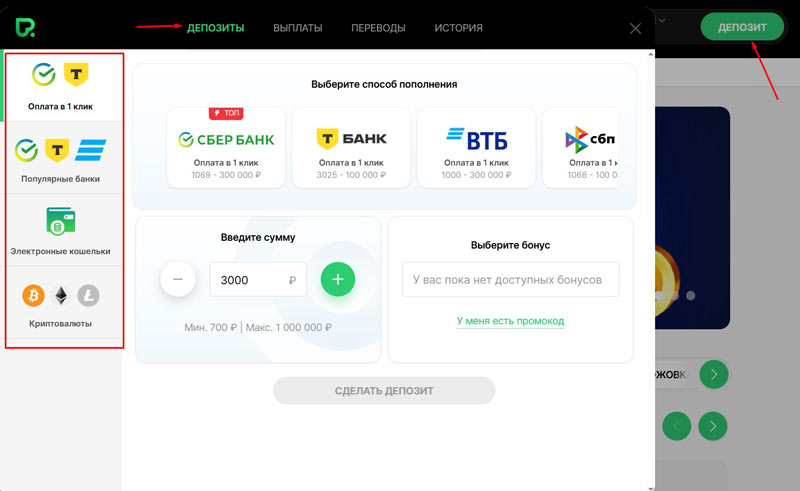This screenshot has height=491, width=800.
Task: Choose Сбер Банк payment method card
Action: [226, 148]
